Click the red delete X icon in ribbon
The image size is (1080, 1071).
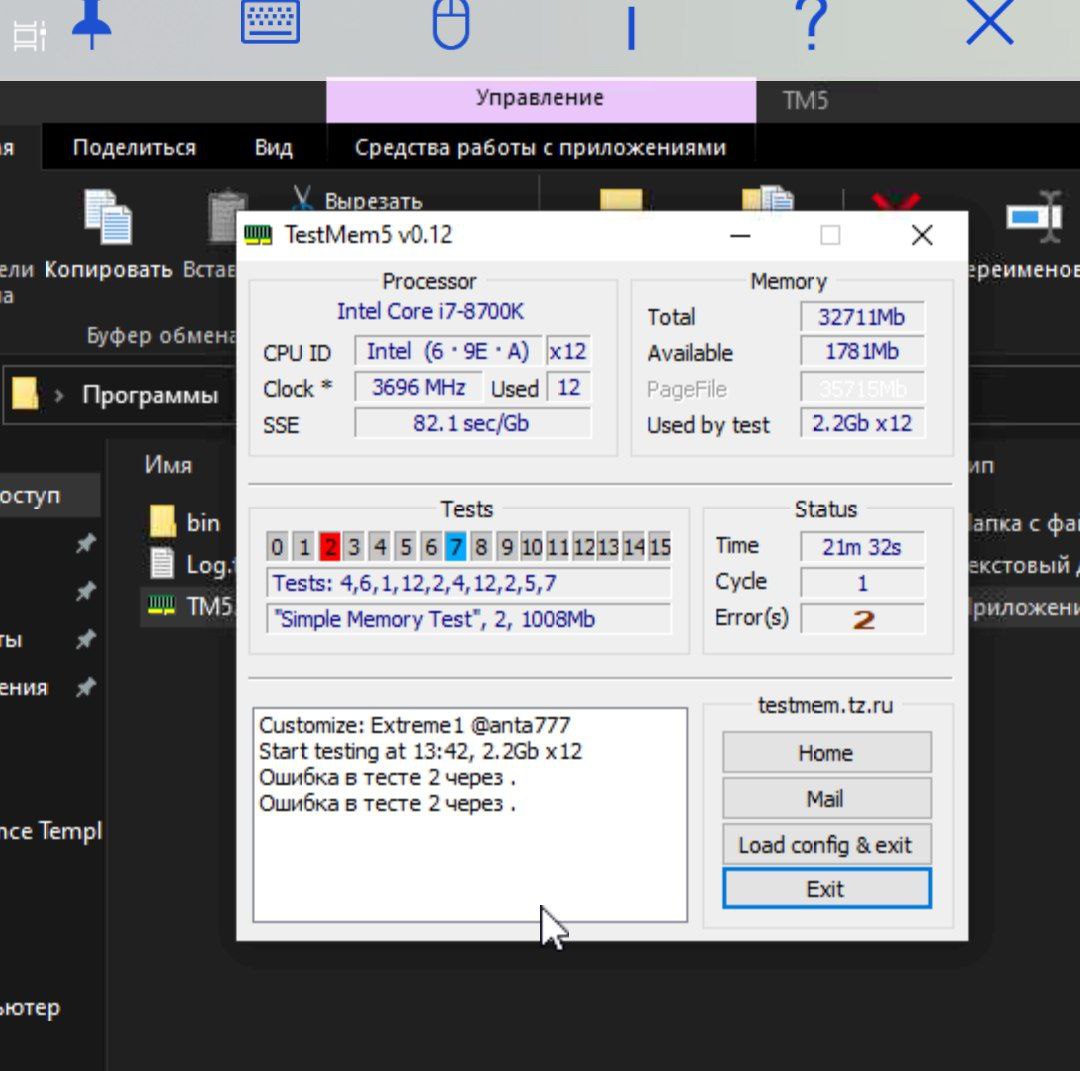tap(895, 202)
